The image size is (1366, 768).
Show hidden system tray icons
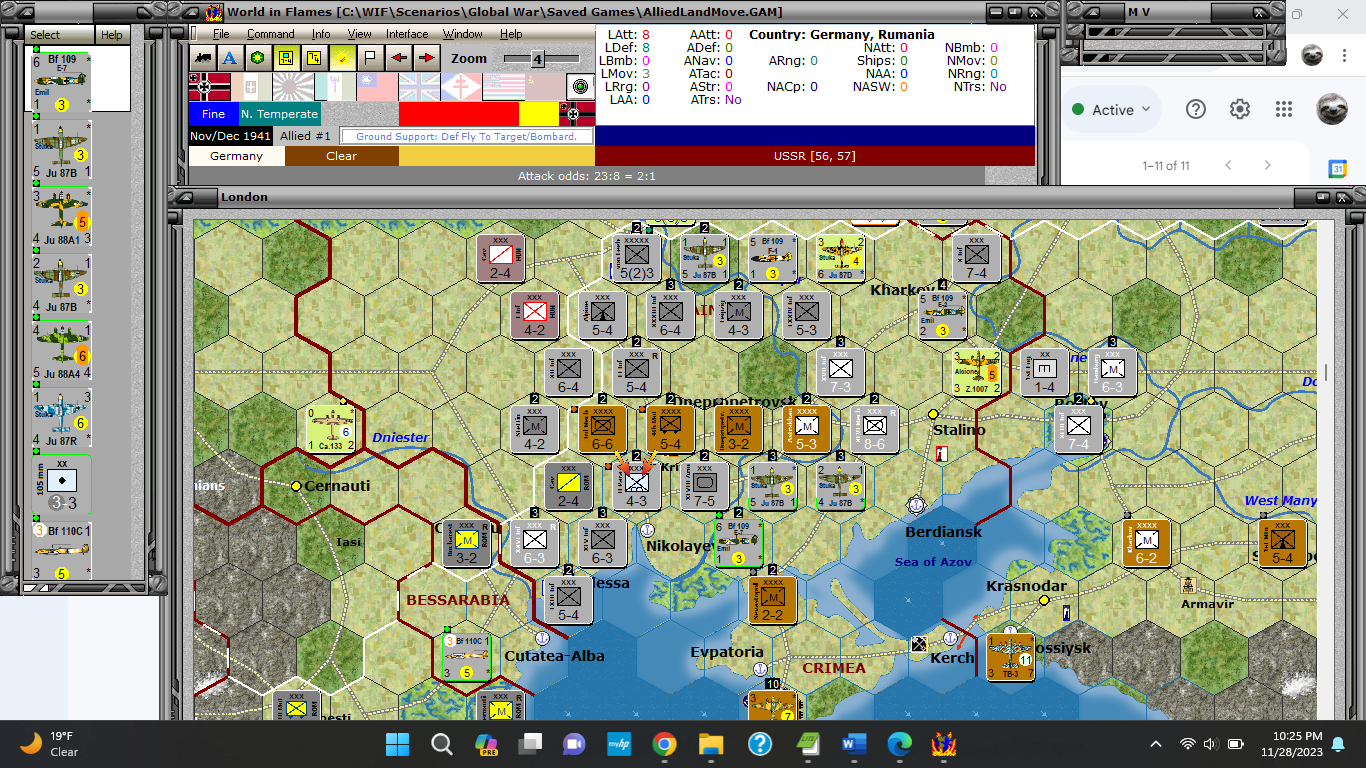[x=1156, y=744]
